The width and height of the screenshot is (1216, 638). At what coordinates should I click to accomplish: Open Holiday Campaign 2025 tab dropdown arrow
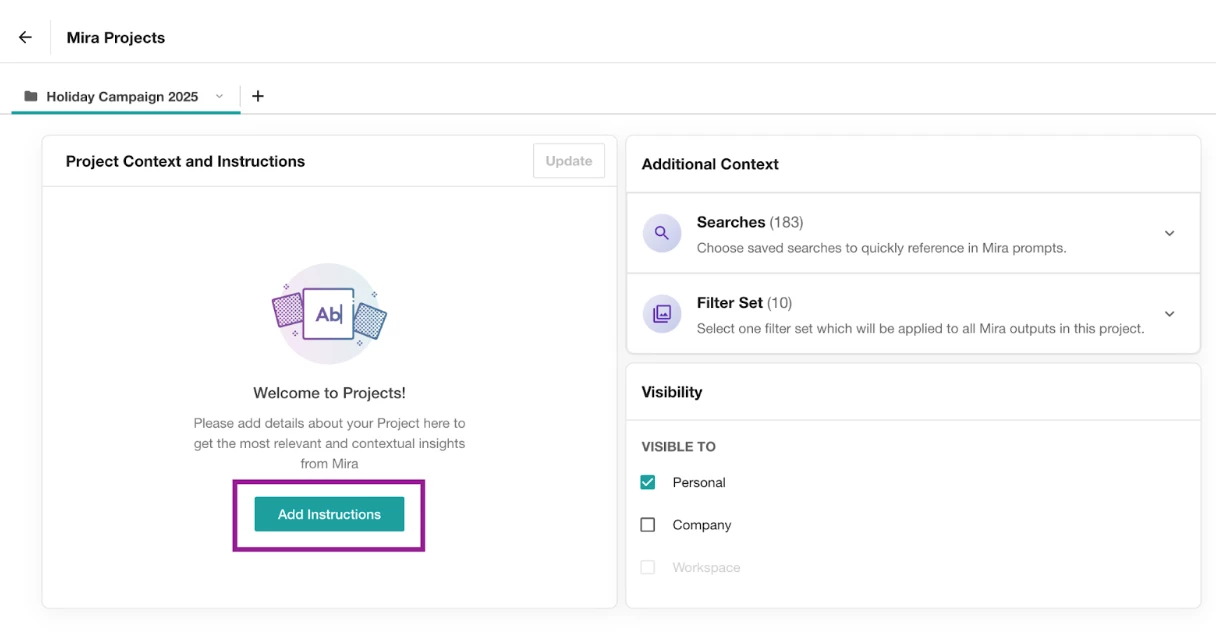click(x=219, y=96)
